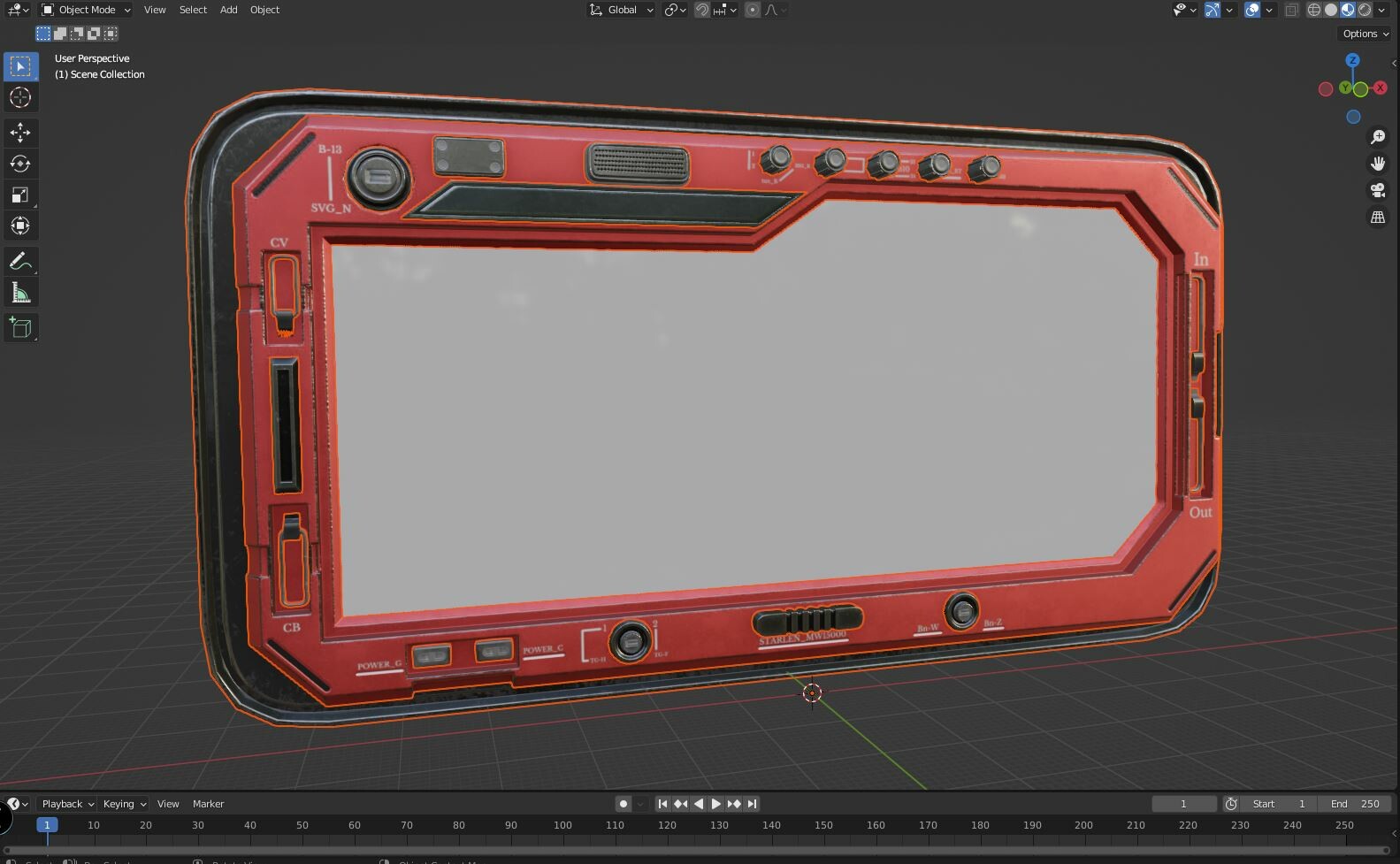This screenshot has width=1400, height=864.
Task: Set selection mode to Subtract
Action: [77, 34]
